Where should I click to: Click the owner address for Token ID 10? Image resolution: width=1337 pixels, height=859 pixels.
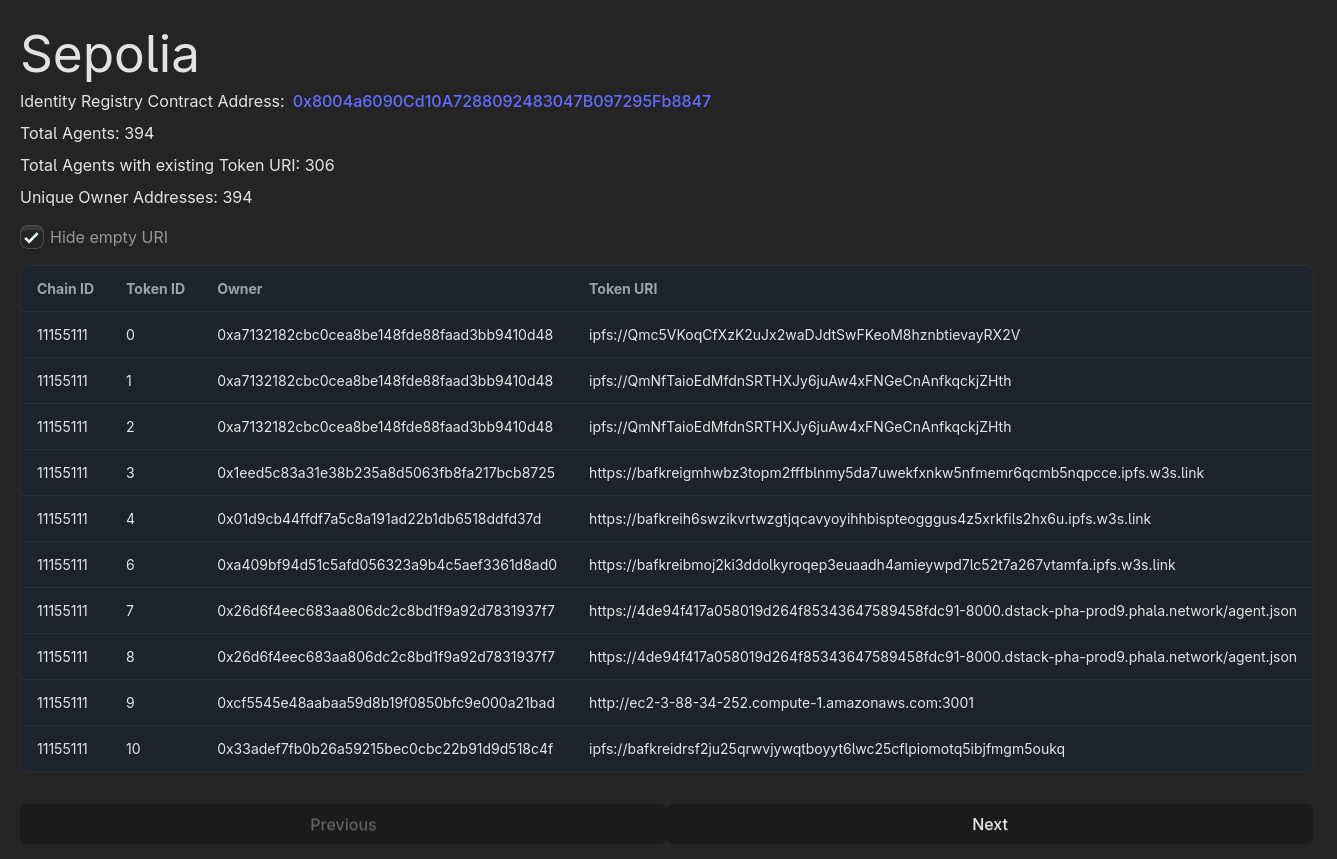click(x=384, y=749)
